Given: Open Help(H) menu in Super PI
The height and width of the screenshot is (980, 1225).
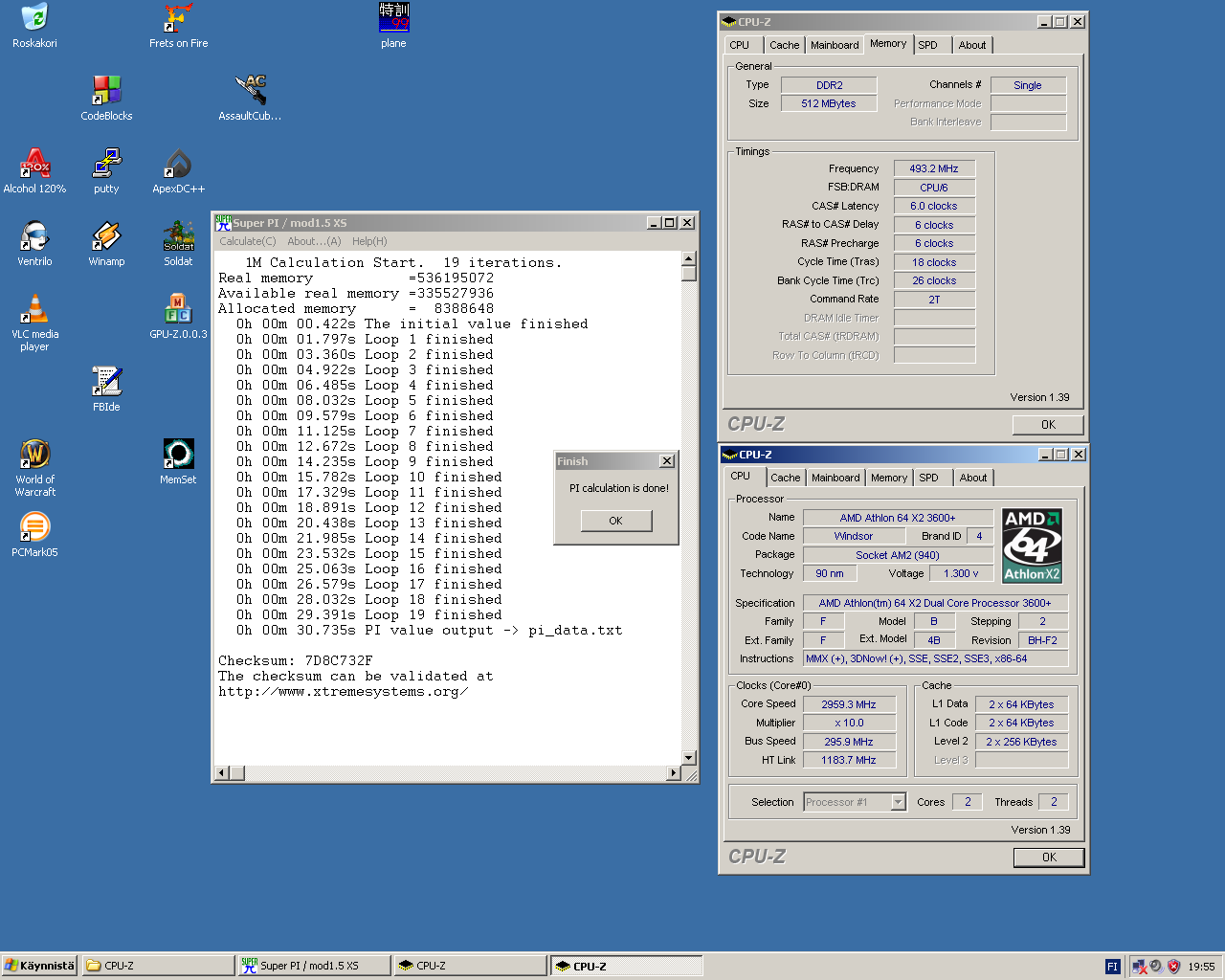Looking at the screenshot, I should pos(369,241).
